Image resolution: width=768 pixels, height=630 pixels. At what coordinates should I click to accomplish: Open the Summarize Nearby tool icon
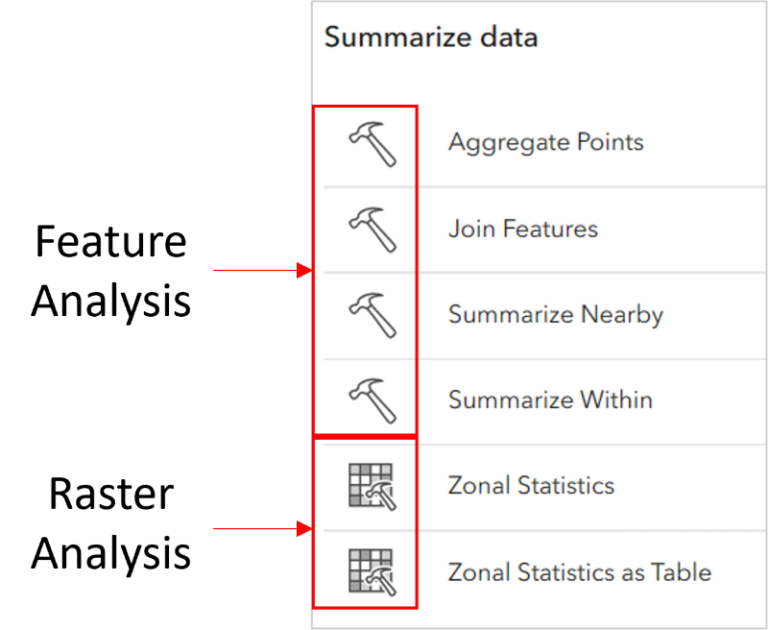pos(373,315)
